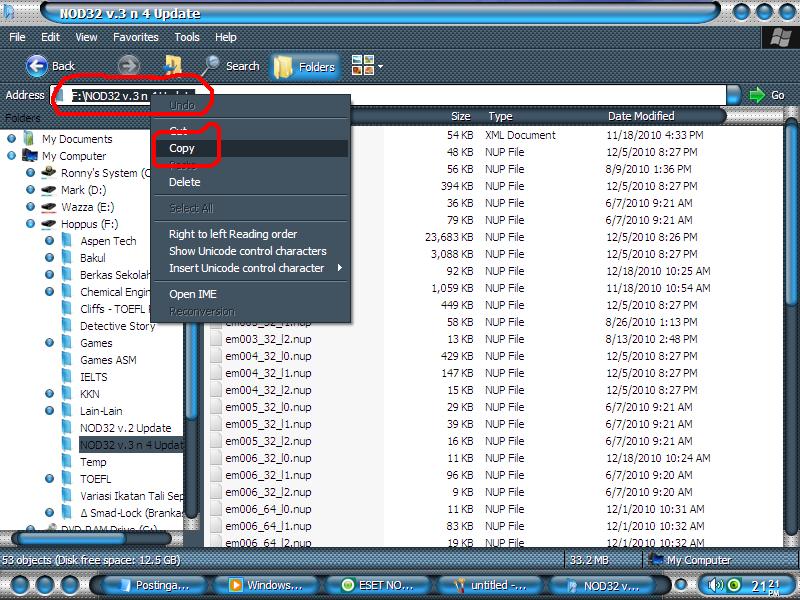
Task: Select file em005_32_l0.nup
Action: point(268,407)
